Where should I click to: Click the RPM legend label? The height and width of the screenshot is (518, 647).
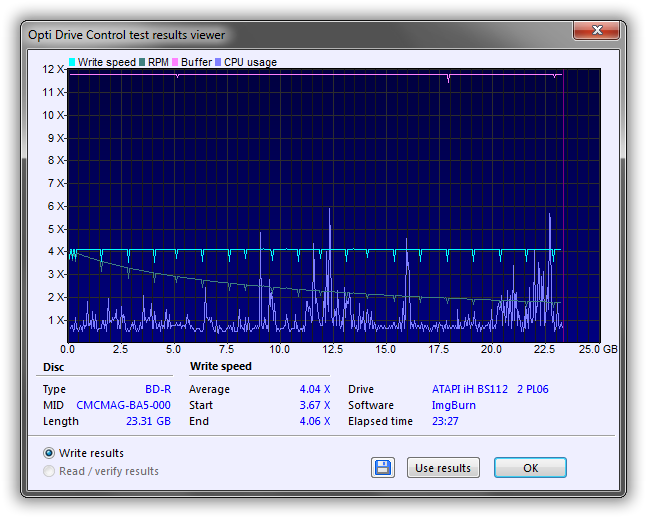coord(158,62)
